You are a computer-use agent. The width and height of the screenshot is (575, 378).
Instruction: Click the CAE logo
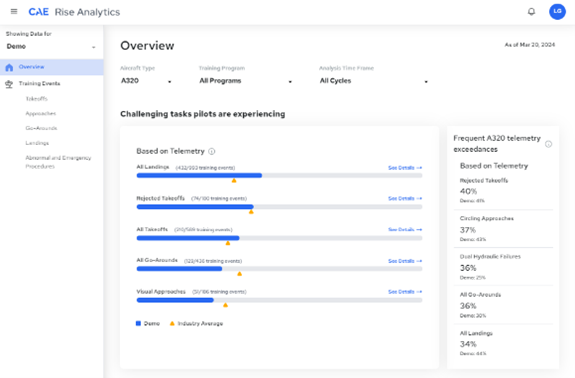coord(39,12)
